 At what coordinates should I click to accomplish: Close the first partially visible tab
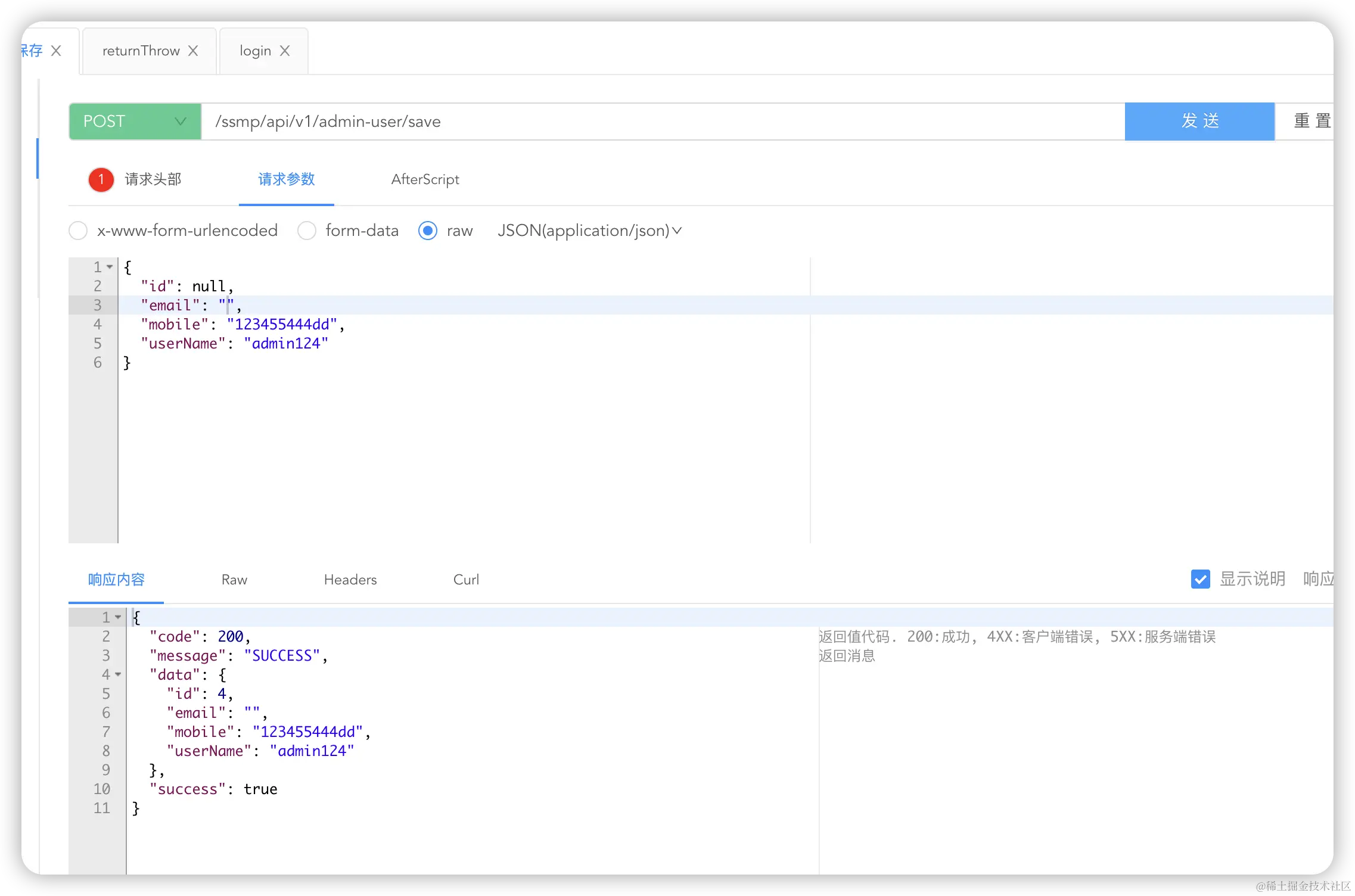56,51
